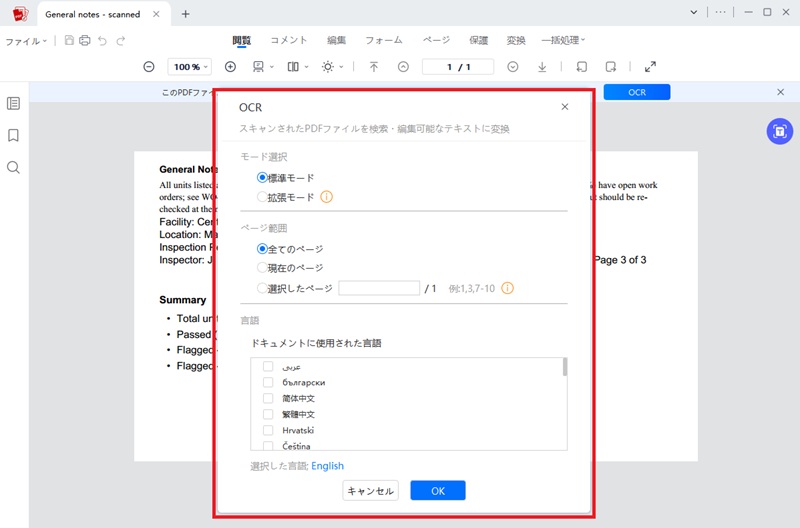Zoom out with the minus icon
800x528 pixels.
coord(148,67)
